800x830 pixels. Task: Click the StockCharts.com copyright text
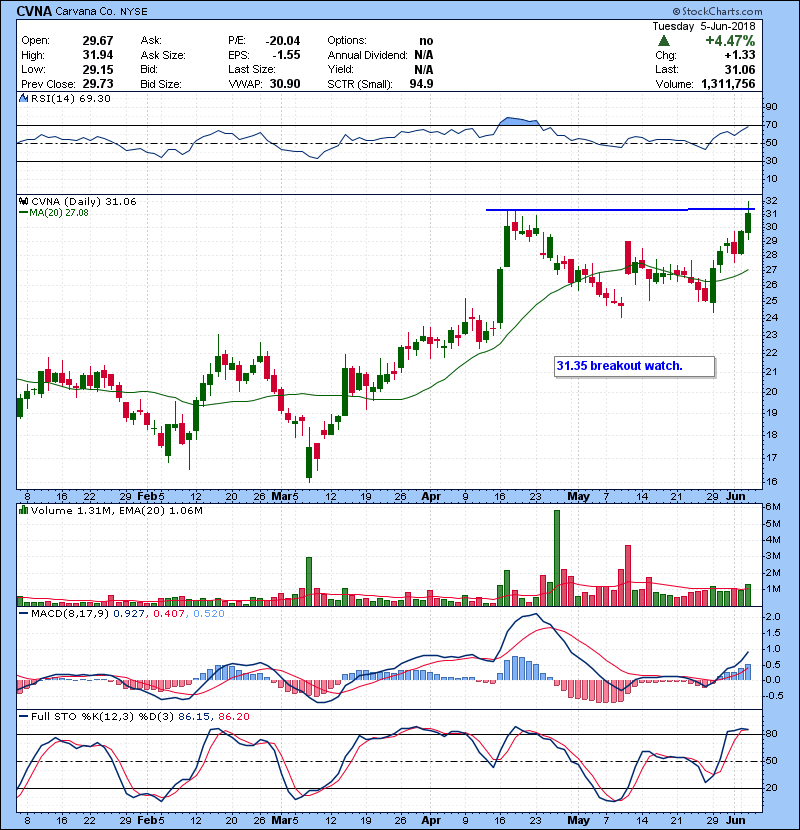[717, 11]
